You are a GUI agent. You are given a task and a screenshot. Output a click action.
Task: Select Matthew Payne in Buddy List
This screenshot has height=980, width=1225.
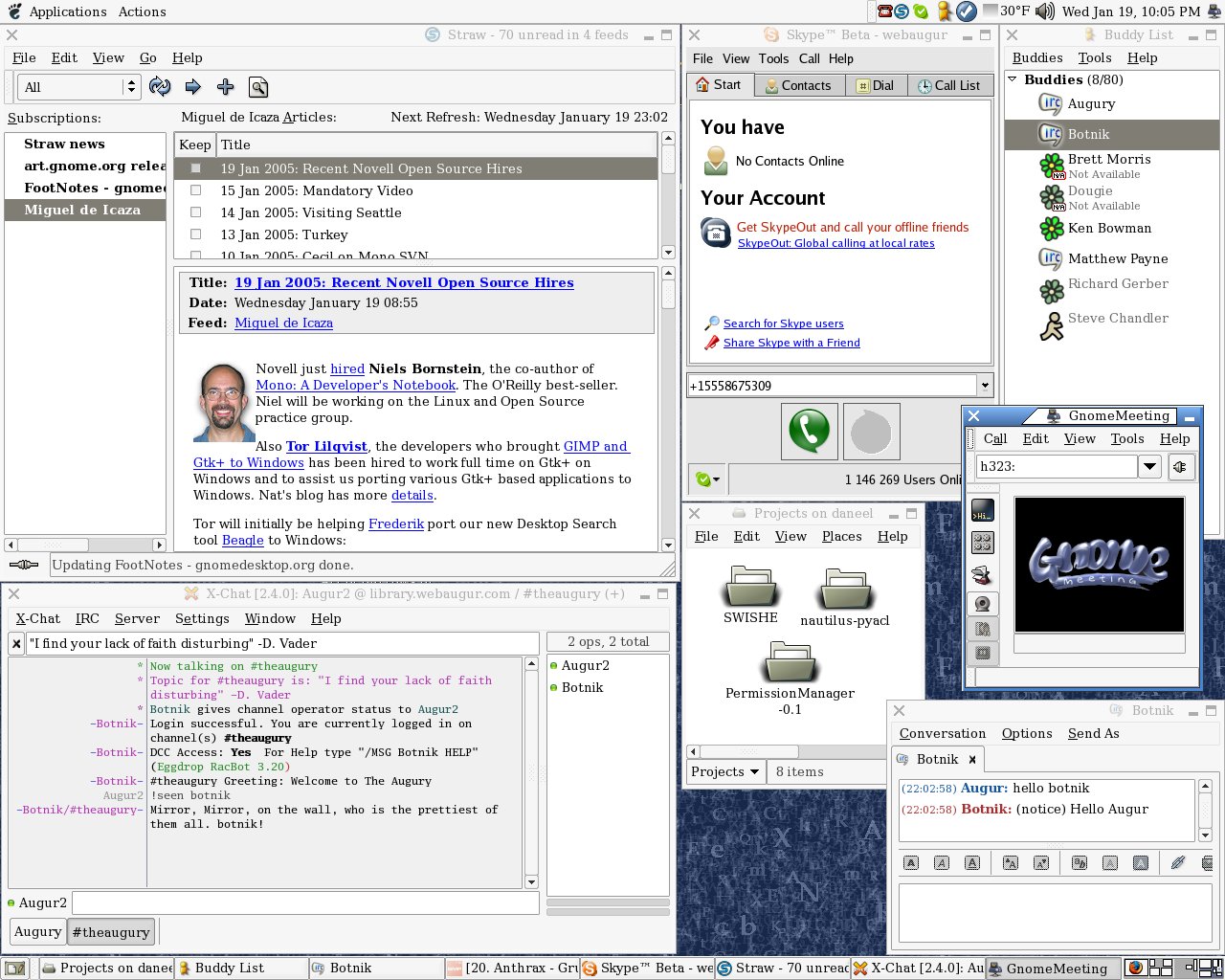[1112, 258]
